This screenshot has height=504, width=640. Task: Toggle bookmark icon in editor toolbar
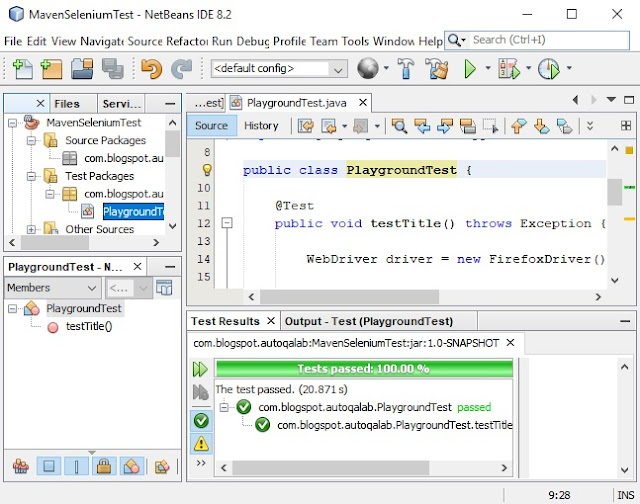(564, 126)
